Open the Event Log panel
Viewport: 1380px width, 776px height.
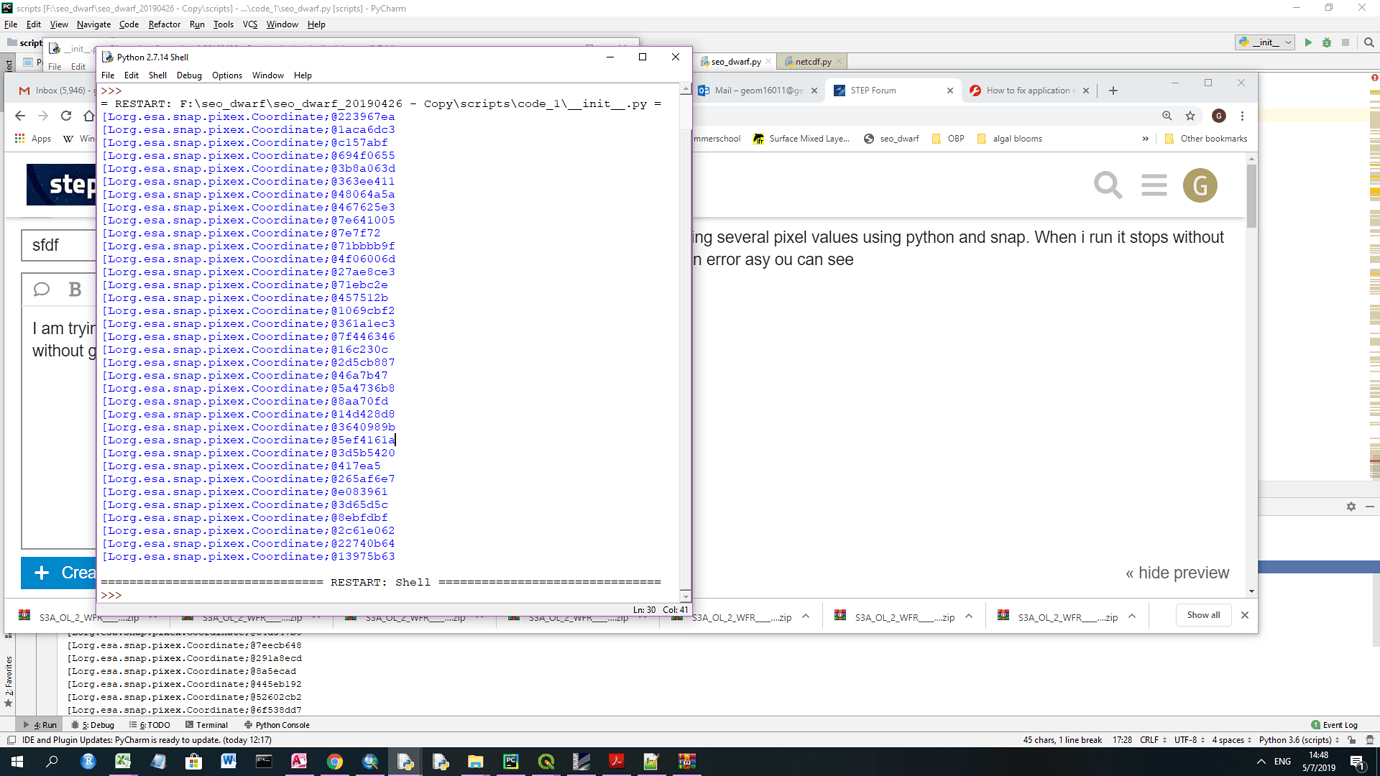1337,724
